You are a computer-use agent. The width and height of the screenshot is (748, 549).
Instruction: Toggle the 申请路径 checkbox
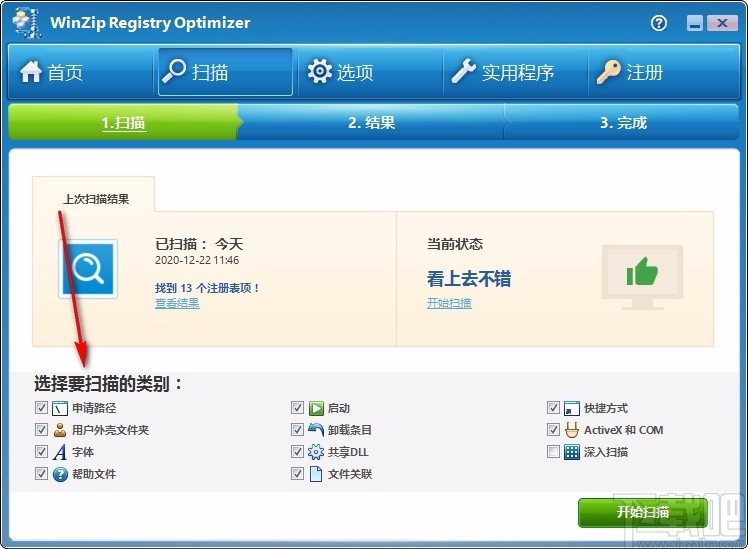42,407
